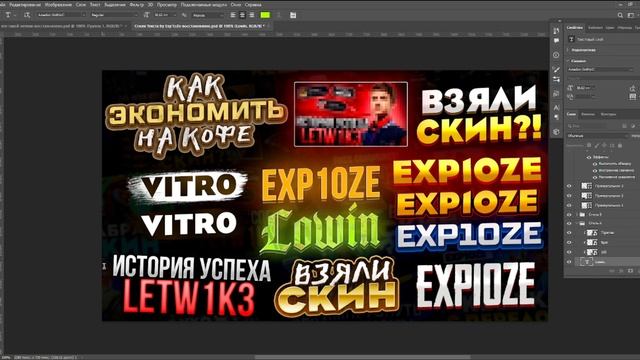Toggle Эффекты visibility eye
This screenshot has height=360, width=640.
589,157
